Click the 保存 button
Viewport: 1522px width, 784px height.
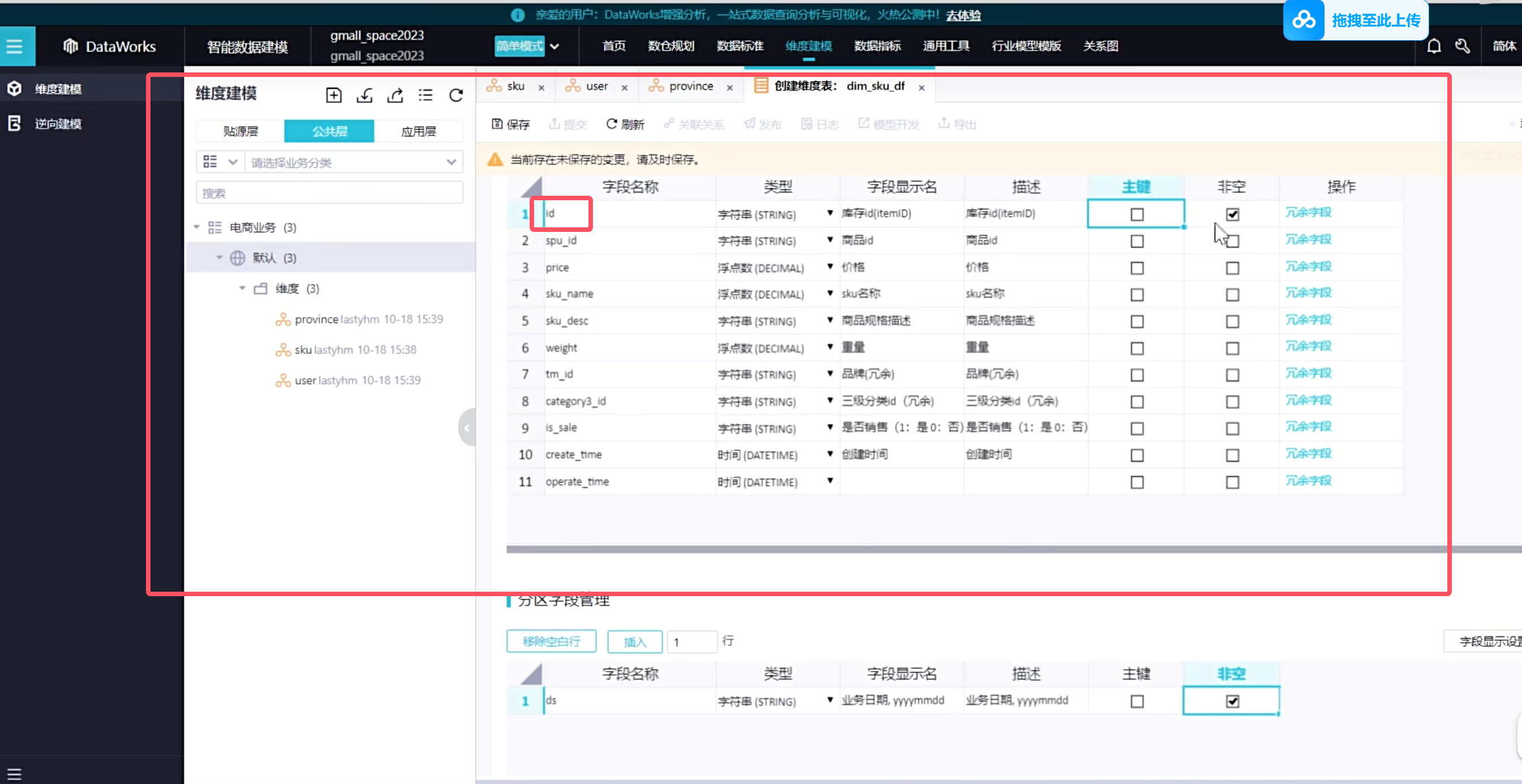pos(511,124)
